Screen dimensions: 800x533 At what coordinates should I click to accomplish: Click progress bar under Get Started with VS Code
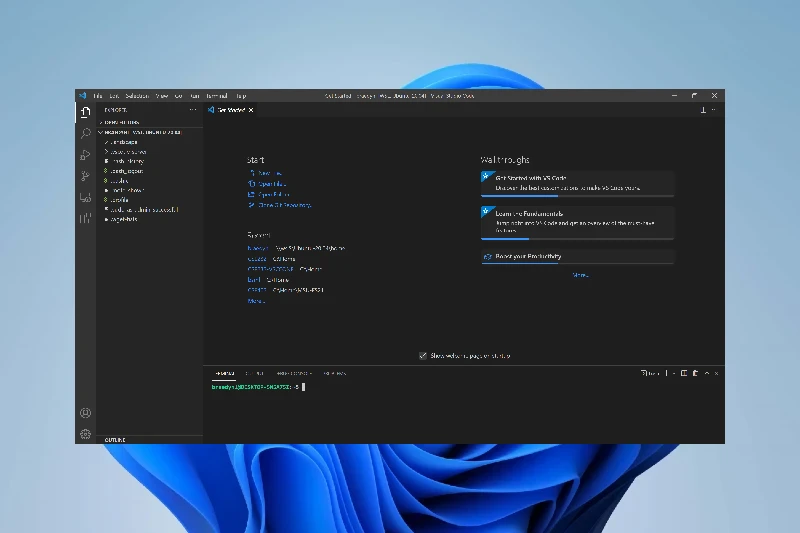pos(578,196)
